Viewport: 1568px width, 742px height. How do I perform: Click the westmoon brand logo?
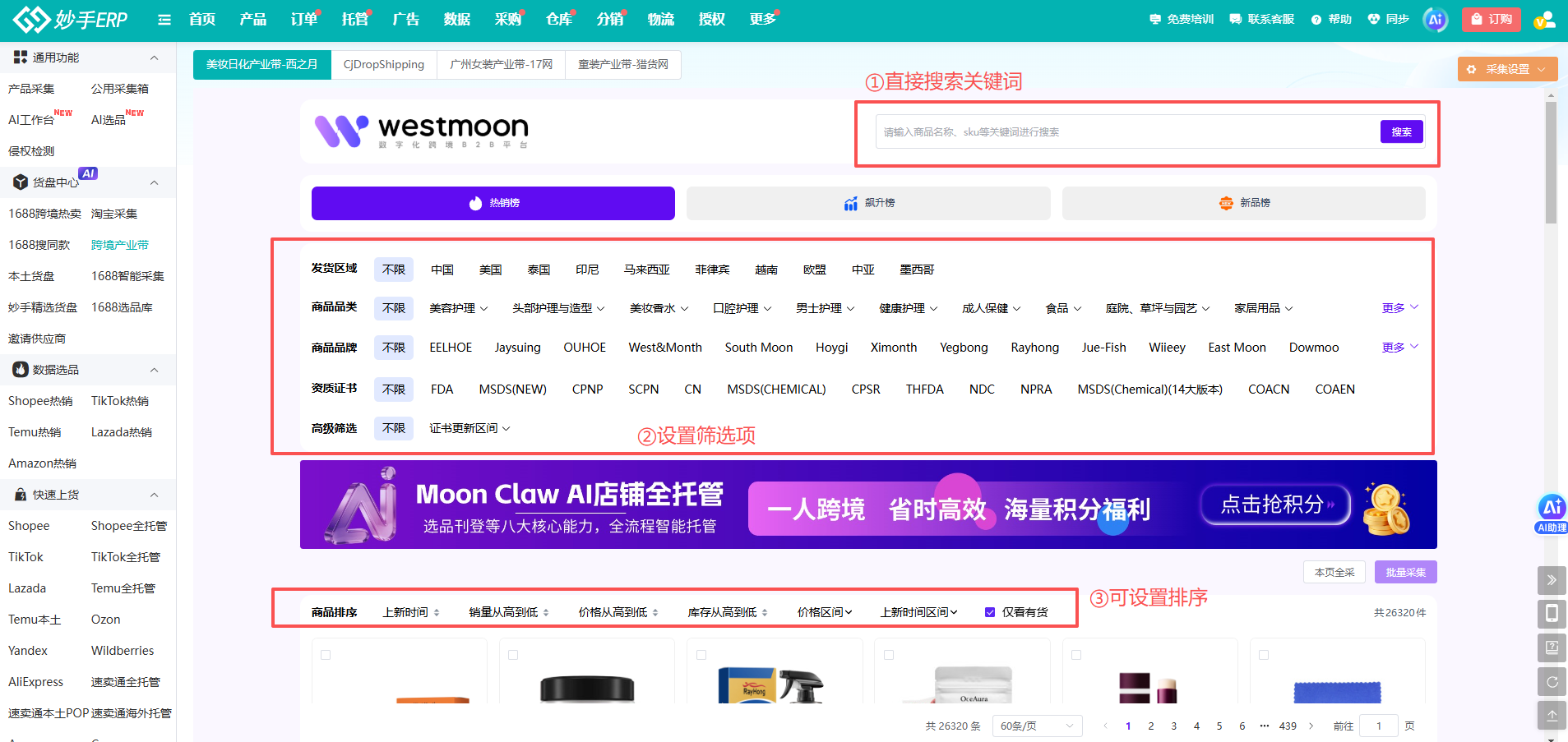(422, 131)
